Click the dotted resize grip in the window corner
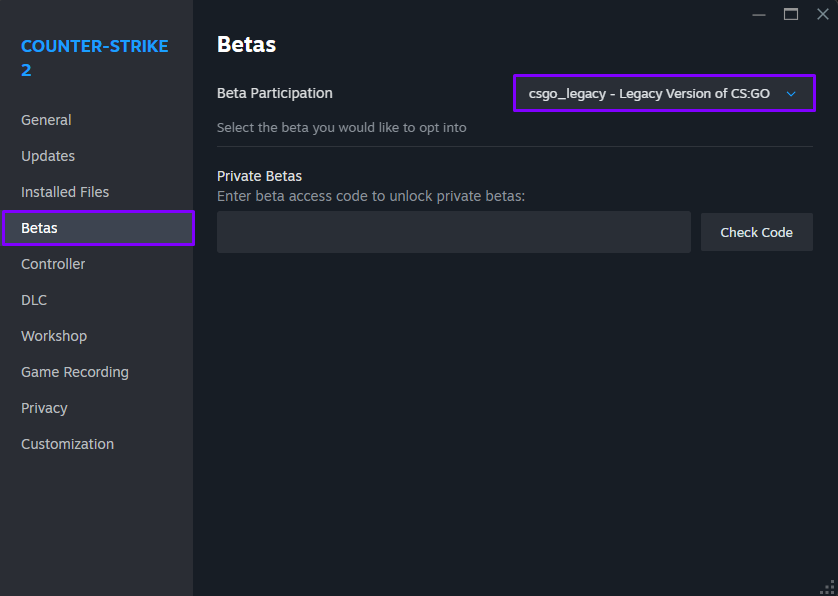The width and height of the screenshot is (838, 596). 827,587
